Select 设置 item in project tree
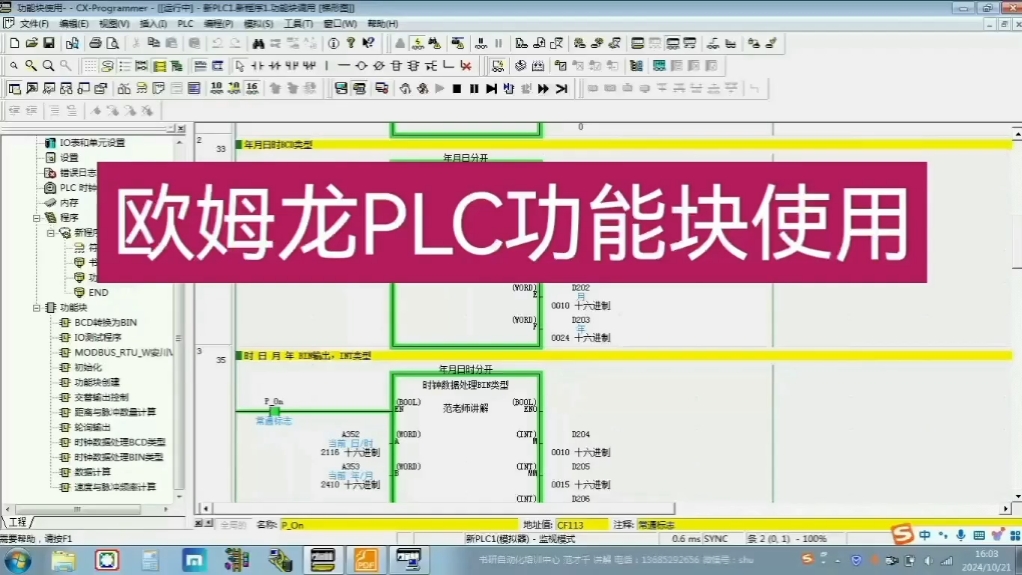This screenshot has height=575, width=1022. tap(69, 158)
